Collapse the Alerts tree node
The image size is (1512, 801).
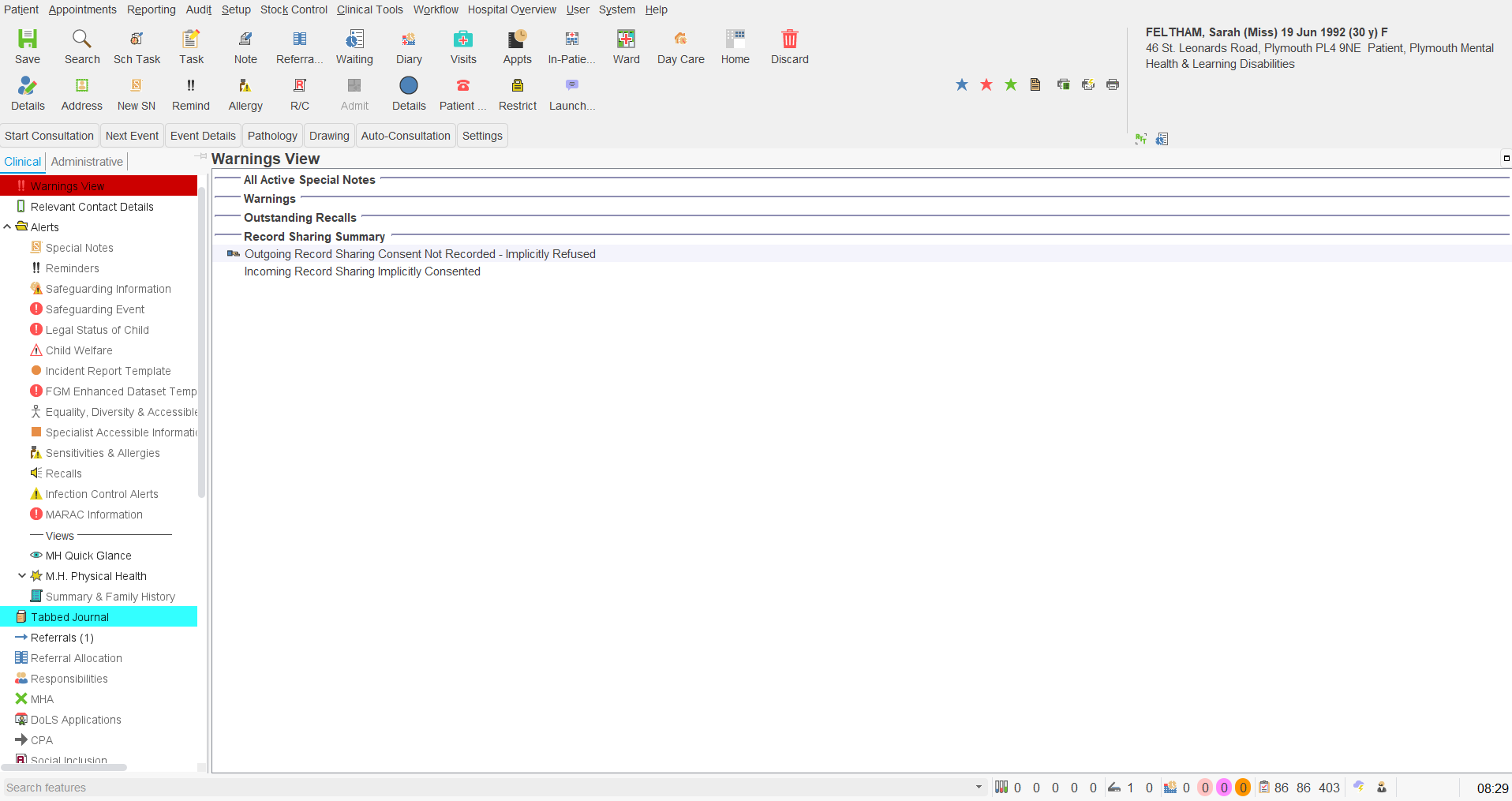pyautogui.click(x=8, y=226)
